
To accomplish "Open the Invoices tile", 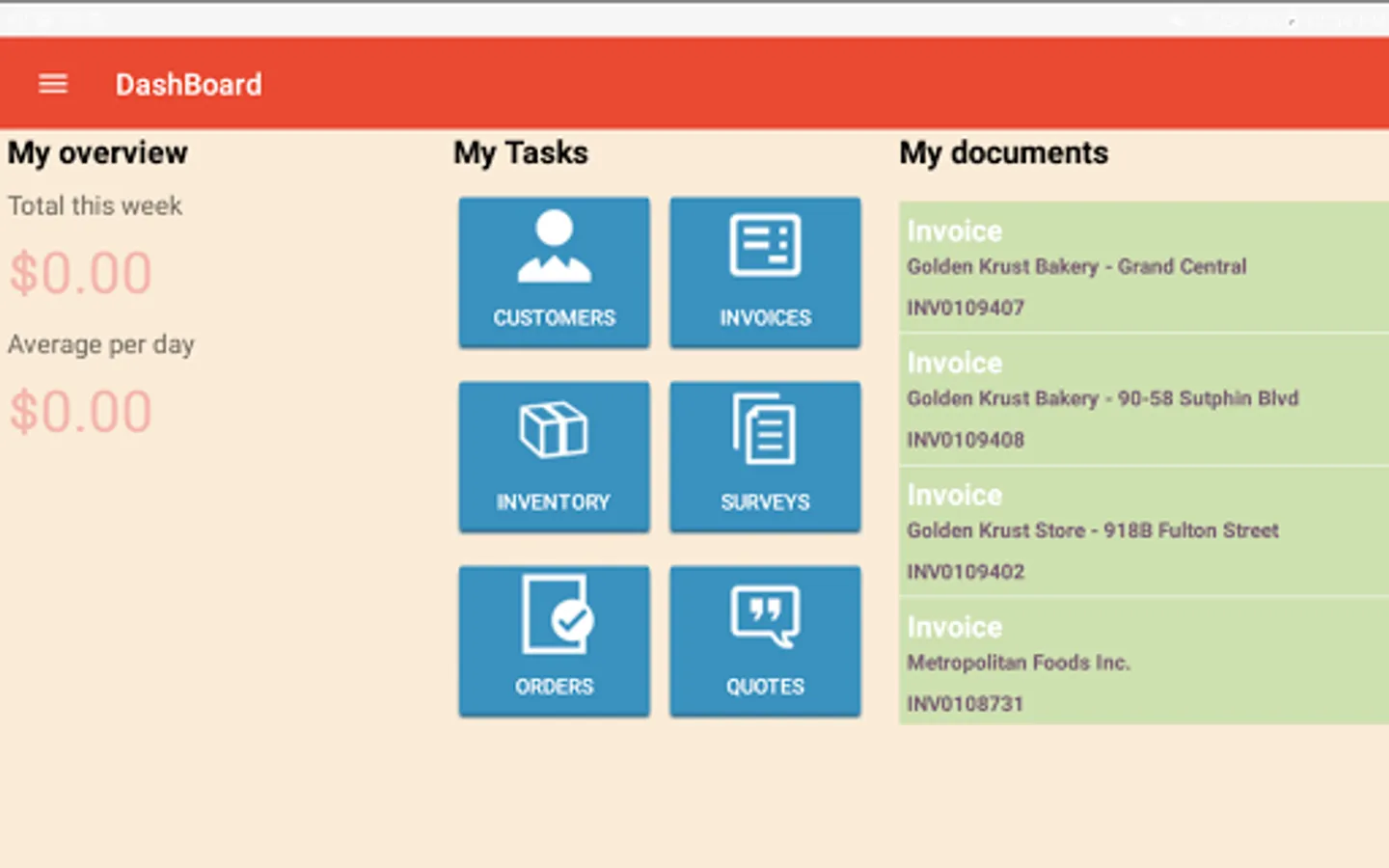I will point(765,272).
